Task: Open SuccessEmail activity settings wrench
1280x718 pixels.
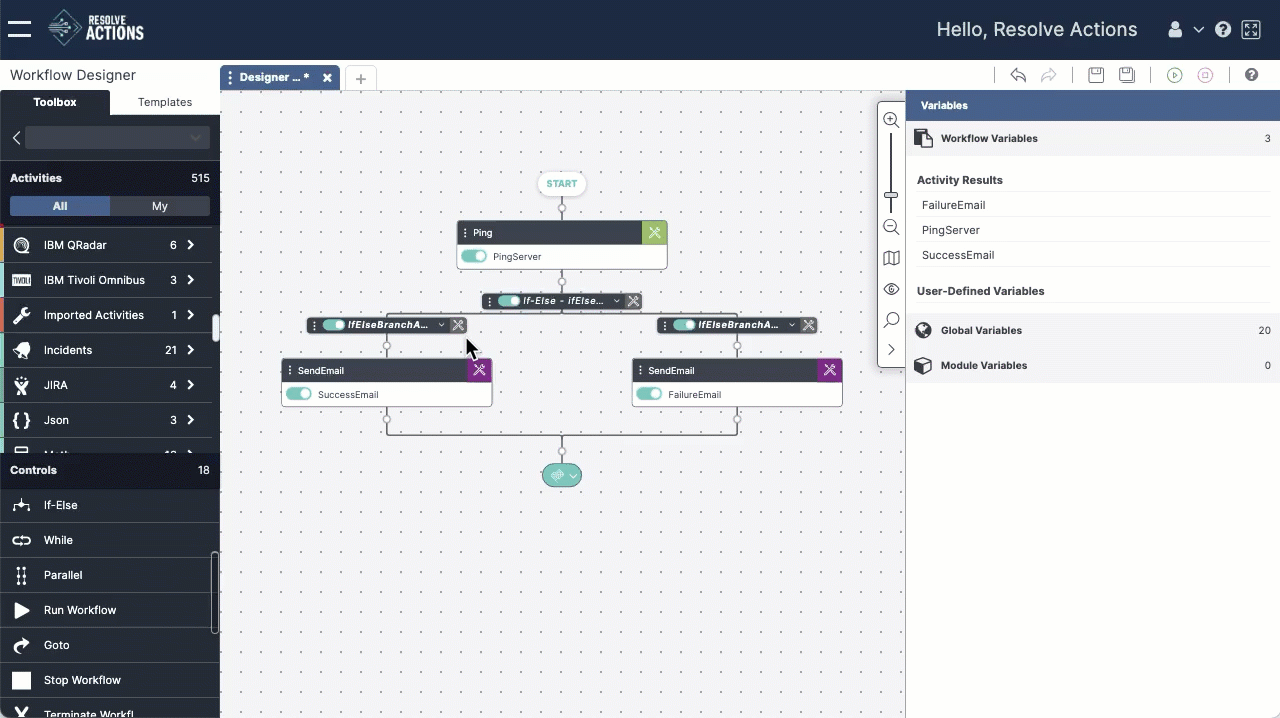Action: coord(479,370)
